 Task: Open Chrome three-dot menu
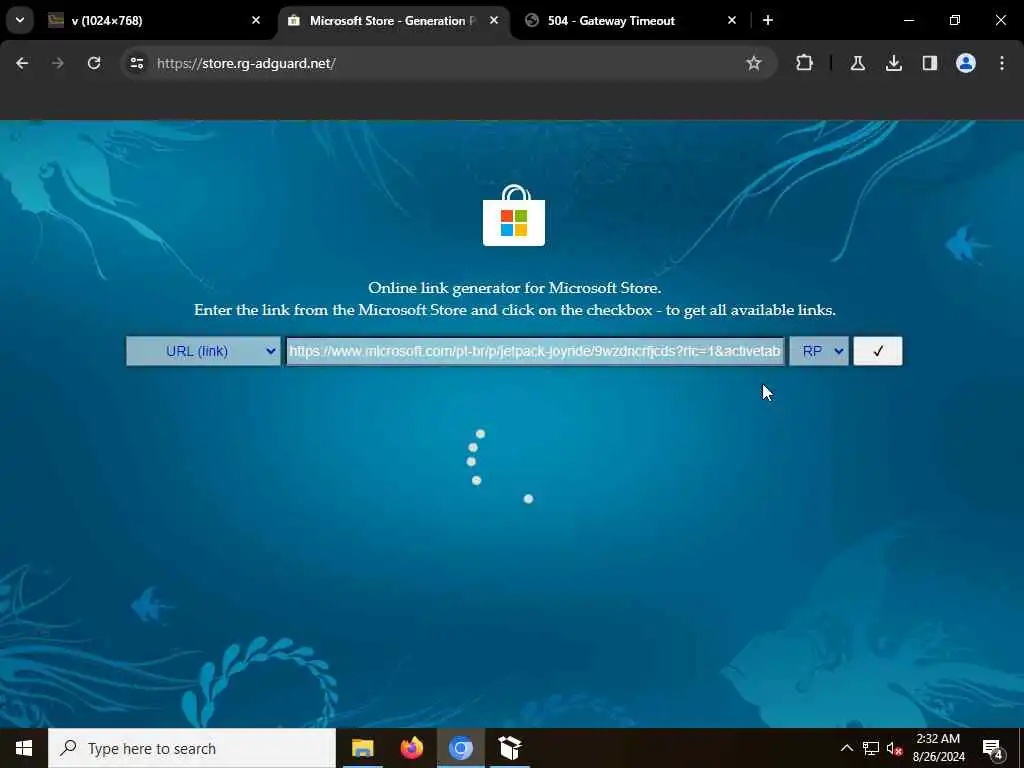click(1002, 63)
